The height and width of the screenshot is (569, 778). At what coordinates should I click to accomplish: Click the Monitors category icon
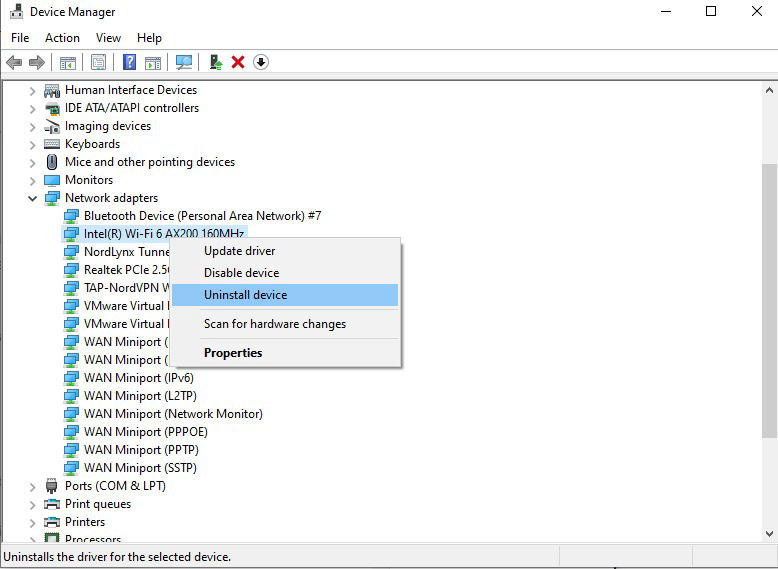click(52, 180)
